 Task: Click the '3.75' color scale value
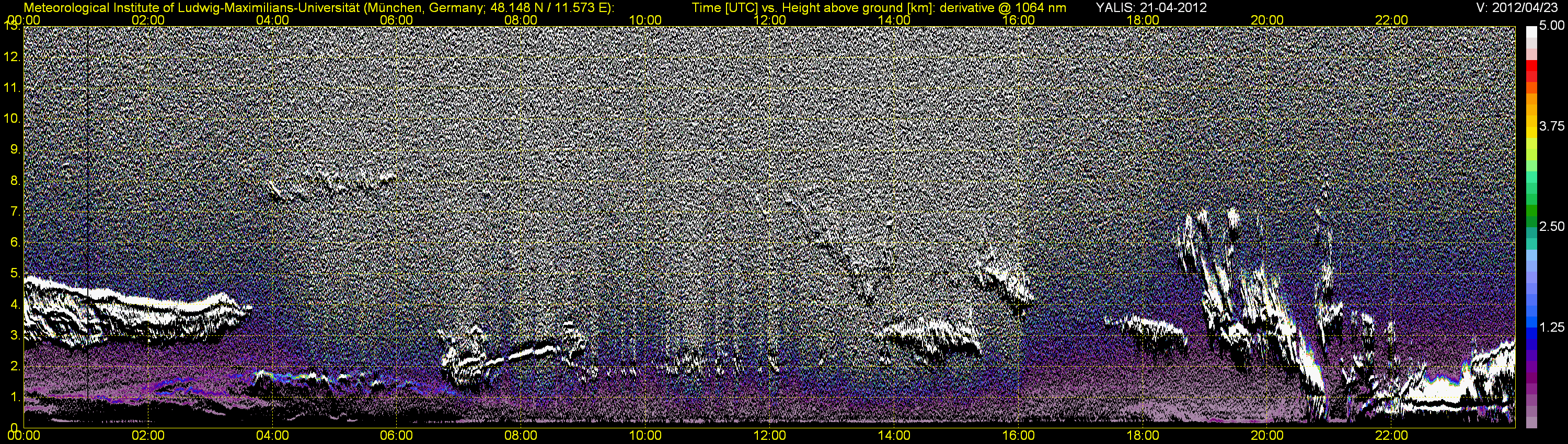[x=1551, y=126]
